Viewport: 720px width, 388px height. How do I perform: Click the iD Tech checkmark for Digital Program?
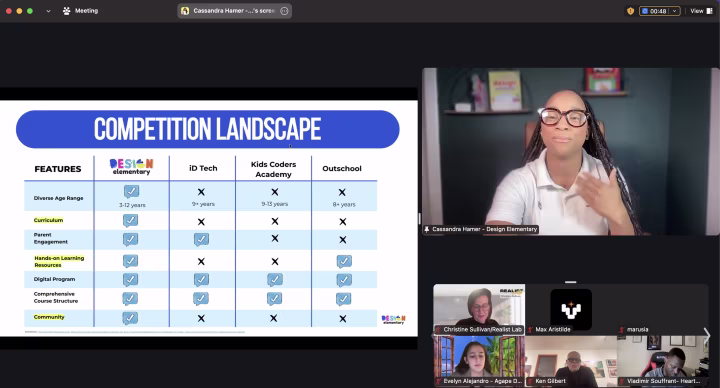[x=201, y=279]
